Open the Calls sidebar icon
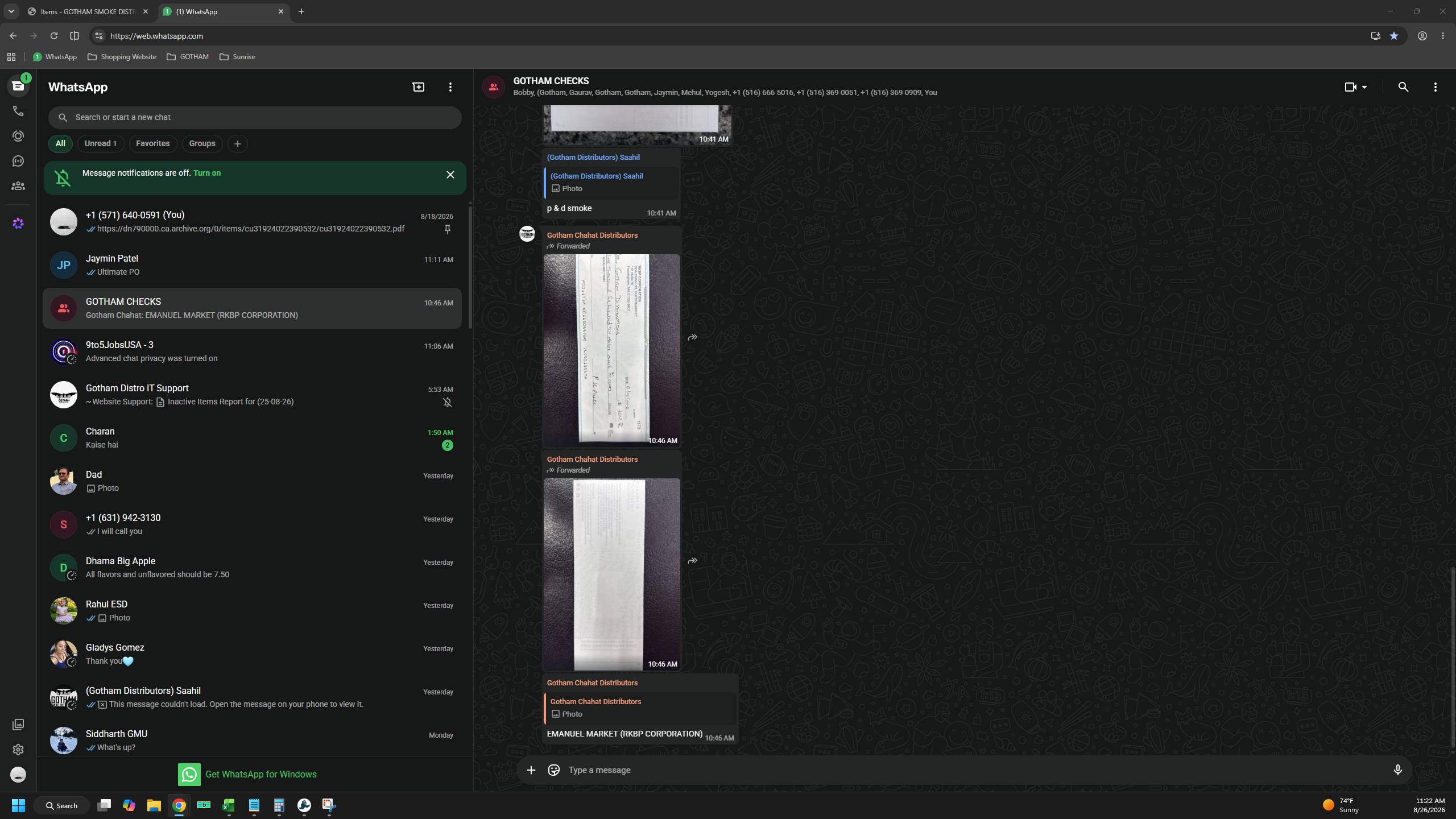The height and width of the screenshot is (819, 1456). click(18, 111)
